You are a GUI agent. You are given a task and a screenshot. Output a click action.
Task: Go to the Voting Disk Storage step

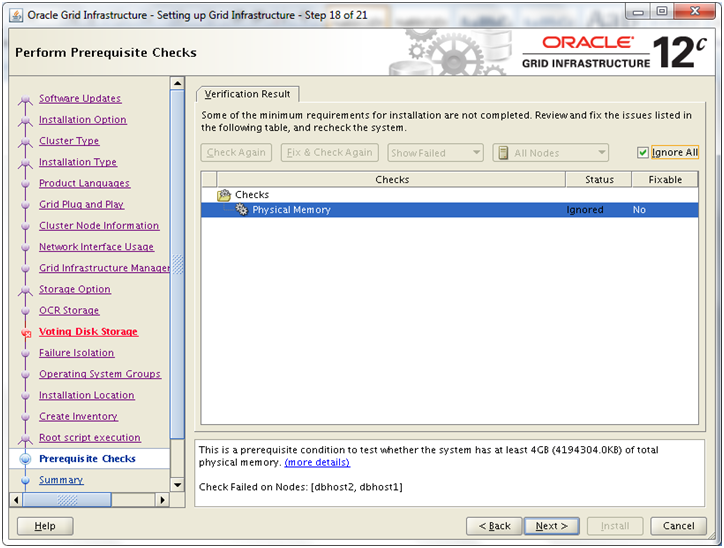point(88,331)
